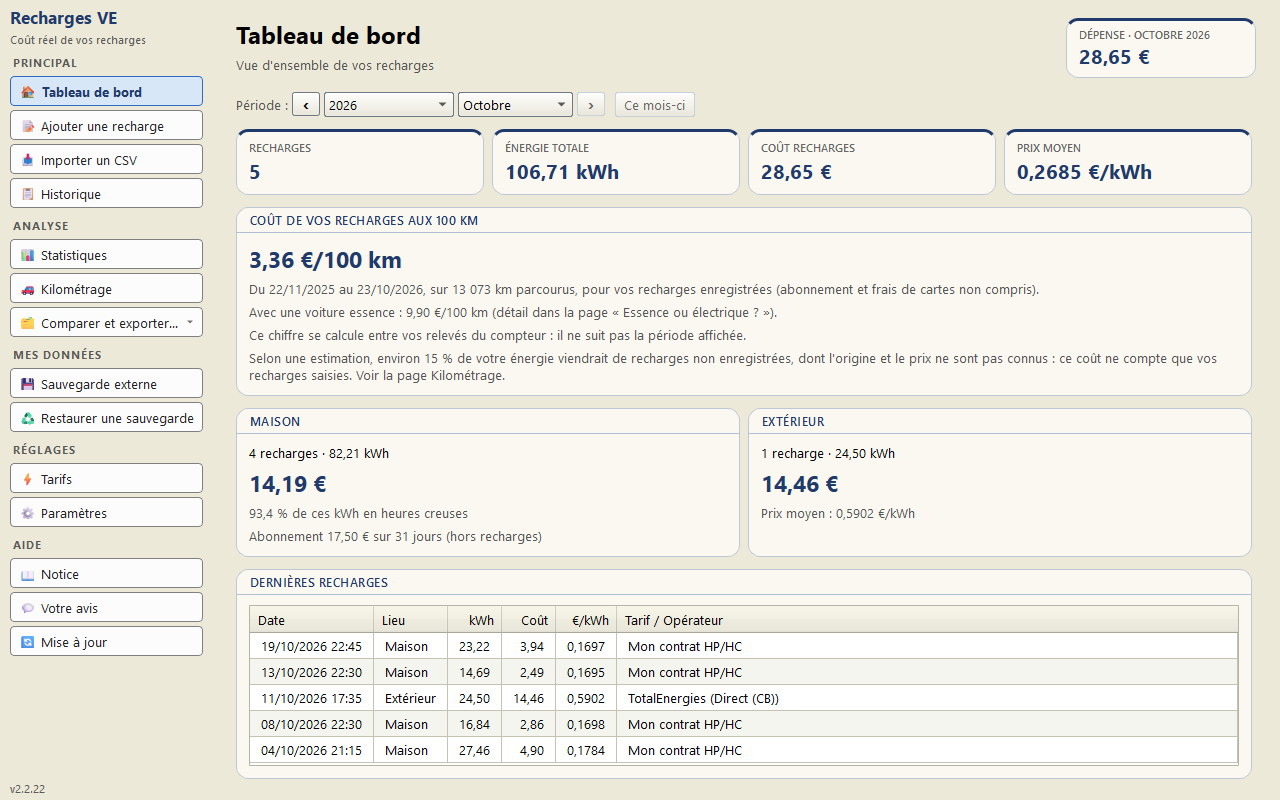Click the Prix moyen 0,2685 €/kWh card
This screenshot has width=1280, height=800.
point(1128,161)
